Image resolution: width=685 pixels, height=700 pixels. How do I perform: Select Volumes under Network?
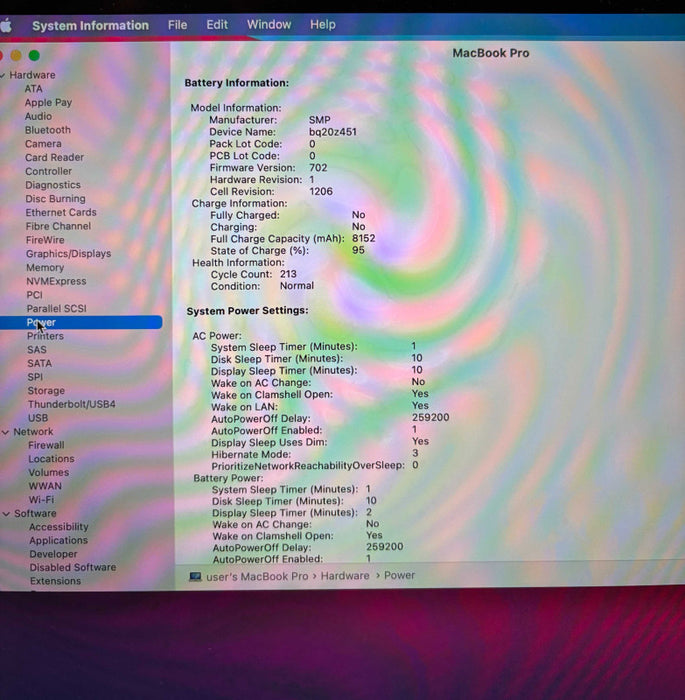pos(49,472)
